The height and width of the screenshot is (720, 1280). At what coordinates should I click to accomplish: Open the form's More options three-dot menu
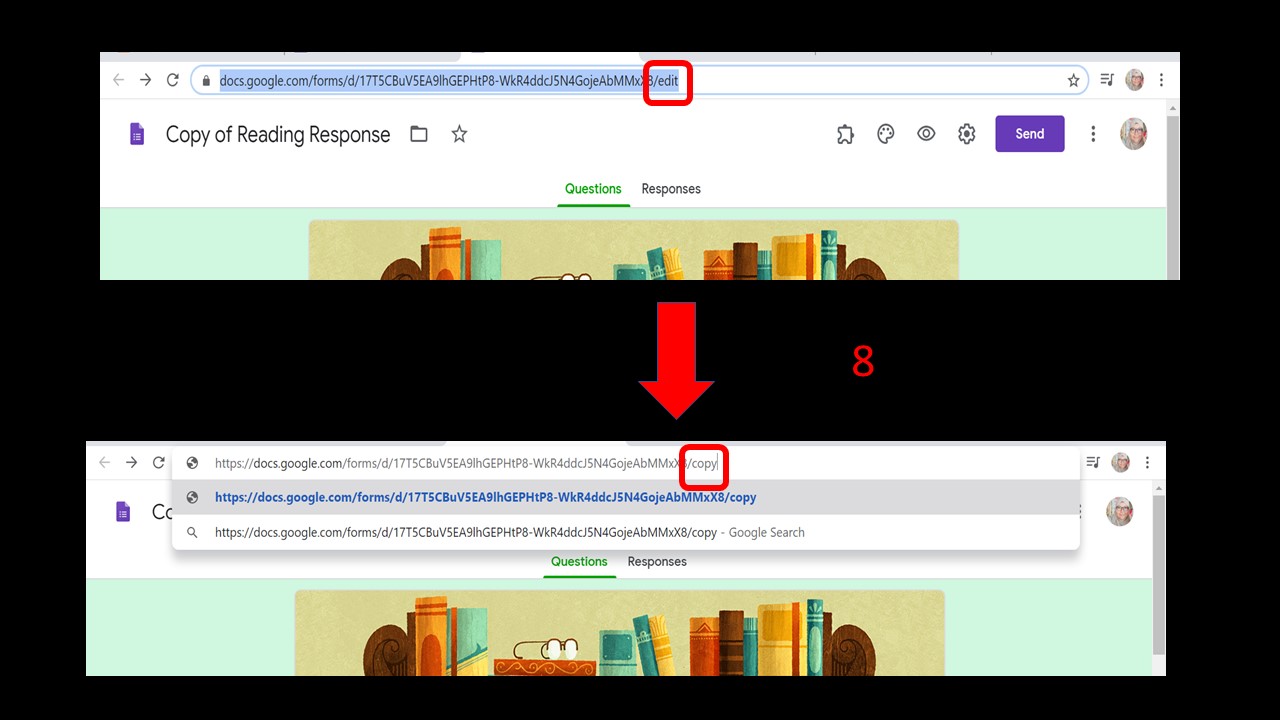(x=1093, y=134)
